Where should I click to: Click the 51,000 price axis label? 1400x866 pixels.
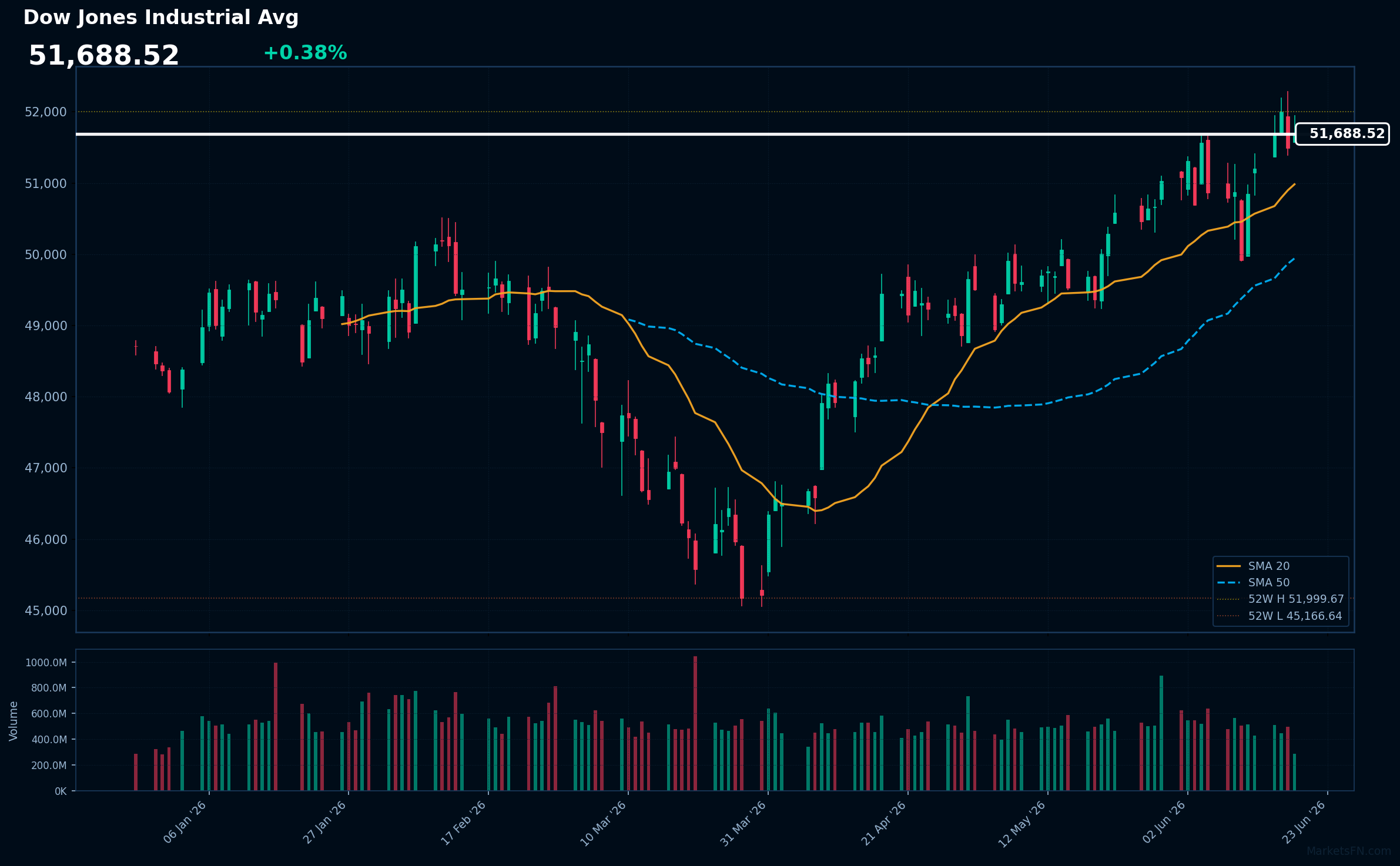pos(46,184)
